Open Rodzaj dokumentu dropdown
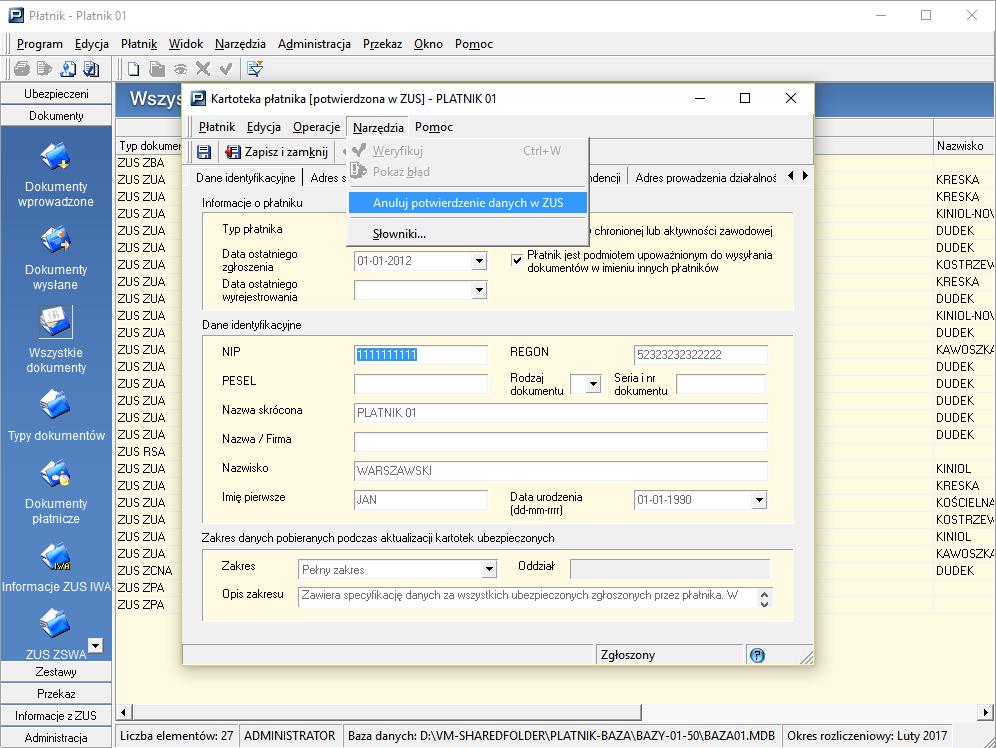This screenshot has width=996, height=748. pos(593,384)
